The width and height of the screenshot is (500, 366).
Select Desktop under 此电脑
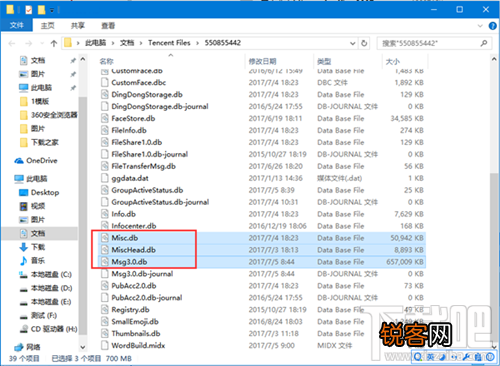[45, 192]
